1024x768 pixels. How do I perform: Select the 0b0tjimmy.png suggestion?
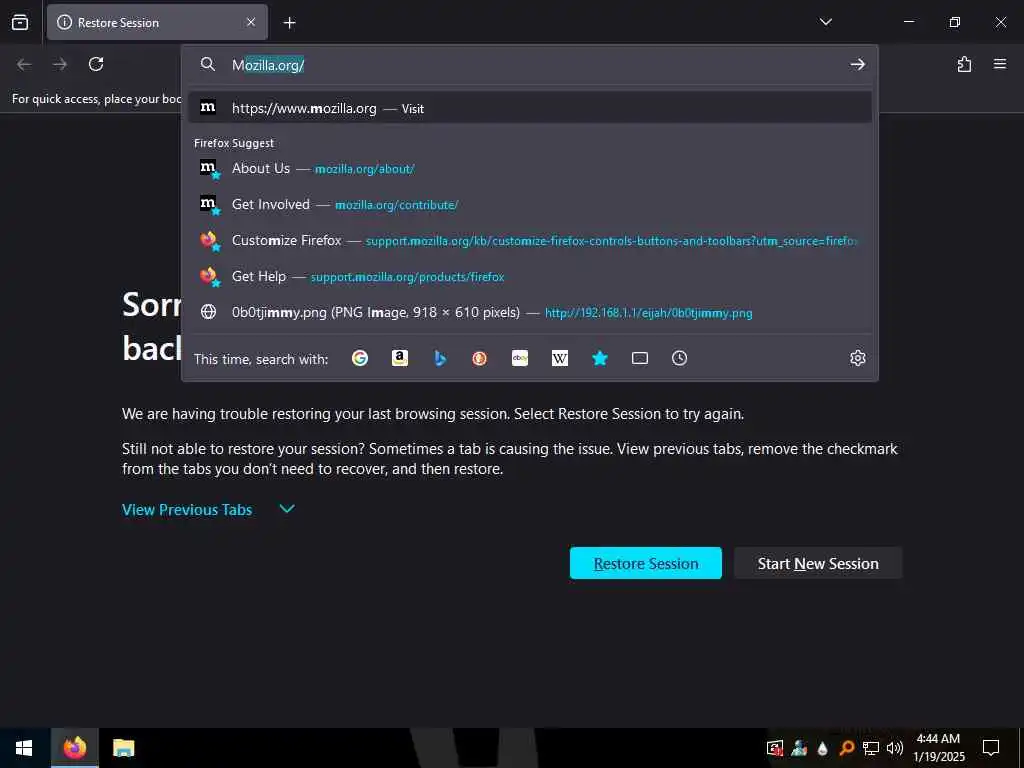pos(530,312)
